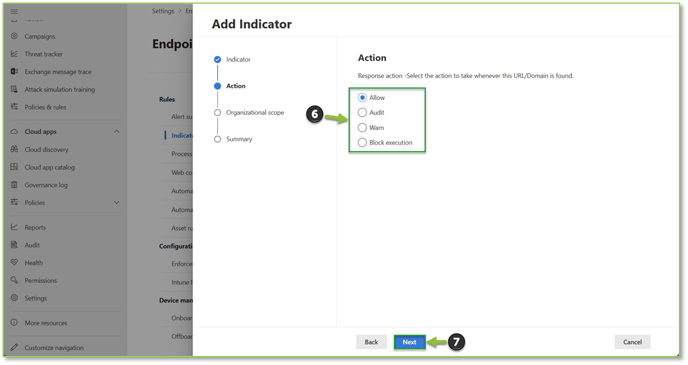This screenshot has height=365, width=688.
Task: Open Policies & rules
Action: 45,107
